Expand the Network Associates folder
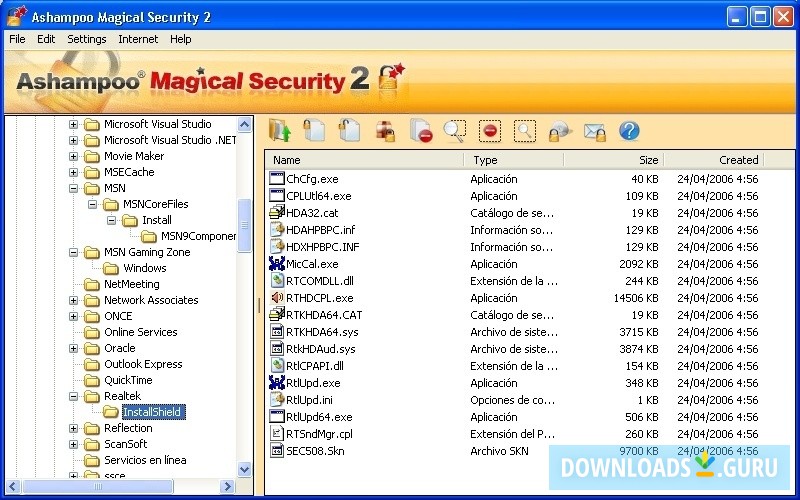 point(73,301)
